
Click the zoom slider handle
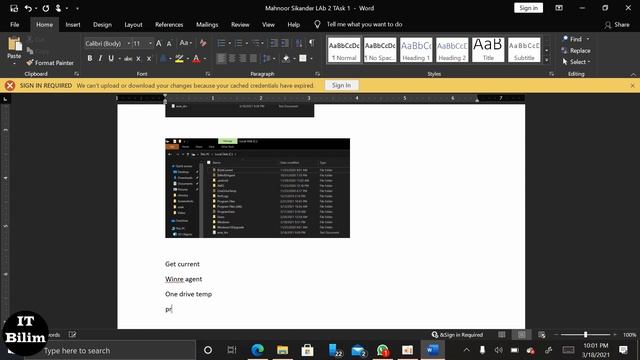(x=585, y=334)
